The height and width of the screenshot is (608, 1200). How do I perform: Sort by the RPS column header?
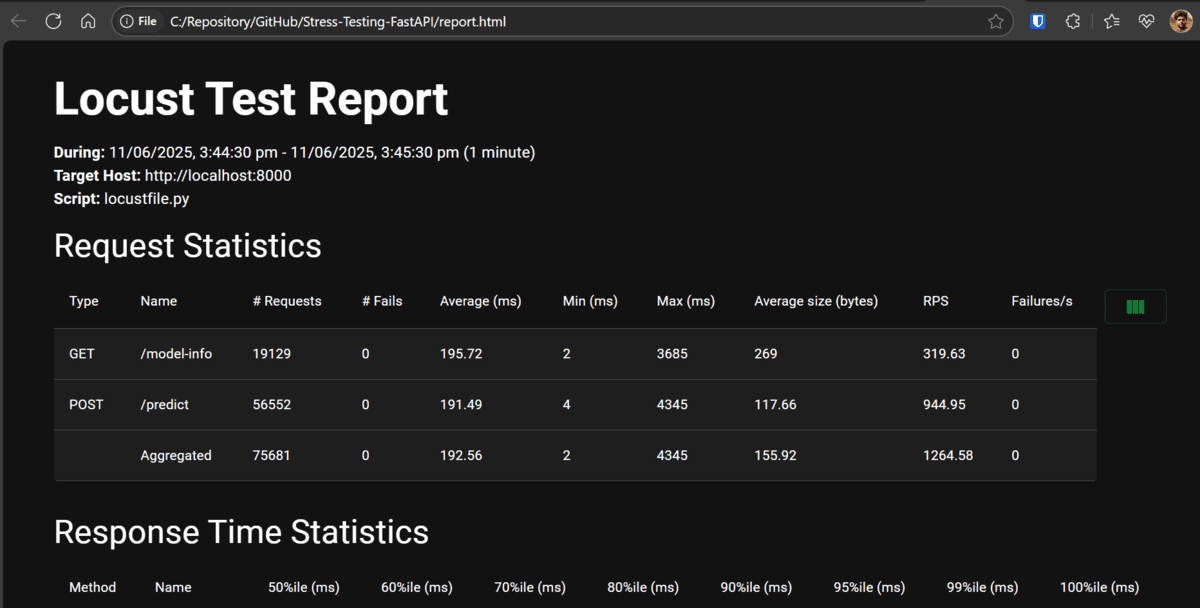pyautogui.click(x=936, y=301)
